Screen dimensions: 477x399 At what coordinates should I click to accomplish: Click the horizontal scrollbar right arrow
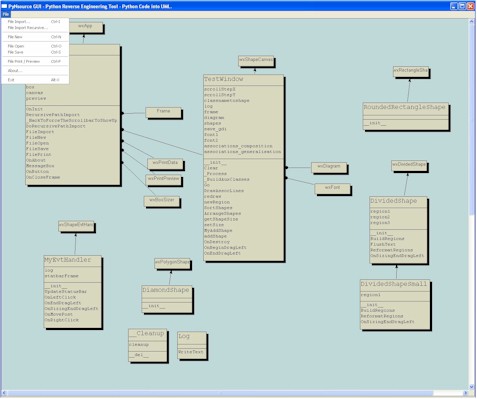(x=466, y=393)
